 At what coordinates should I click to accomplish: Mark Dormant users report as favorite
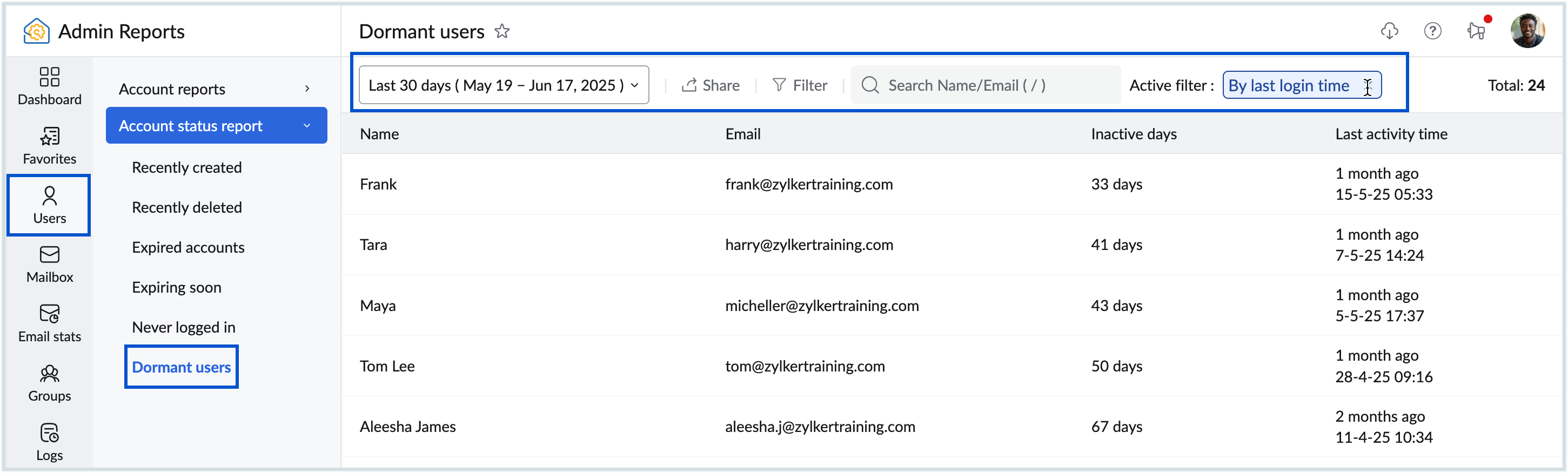[x=501, y=31]
